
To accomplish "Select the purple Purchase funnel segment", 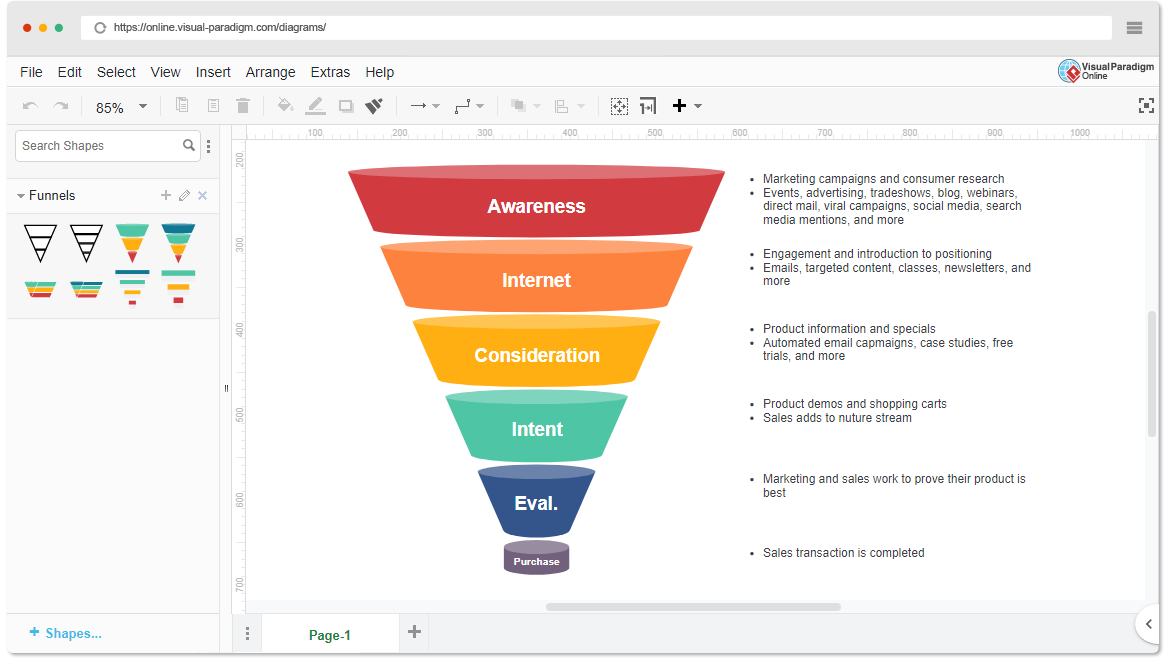I will click(x=536, y=558).
